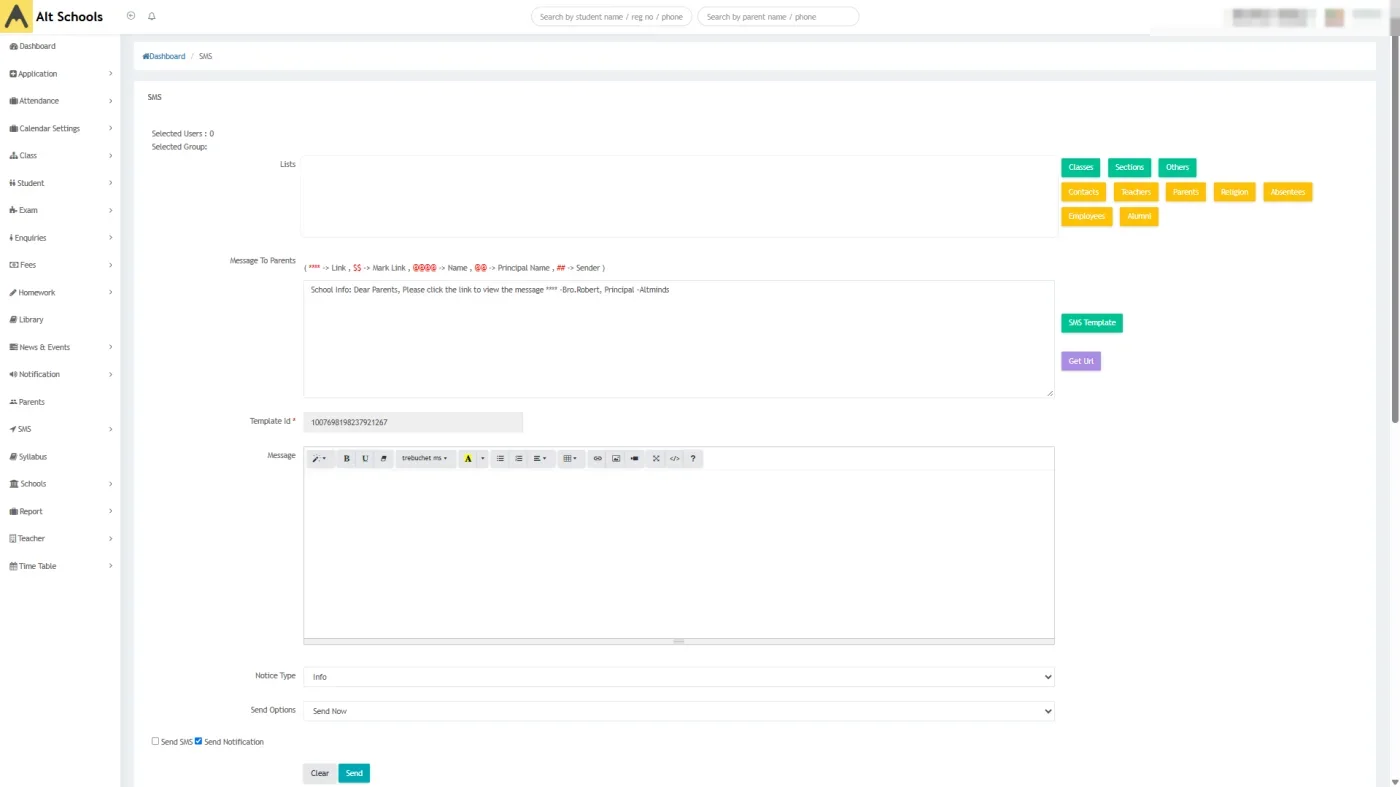Click the Get Url button
The height and width of the screenshot is (787, 1400).
coord(1081,361)
